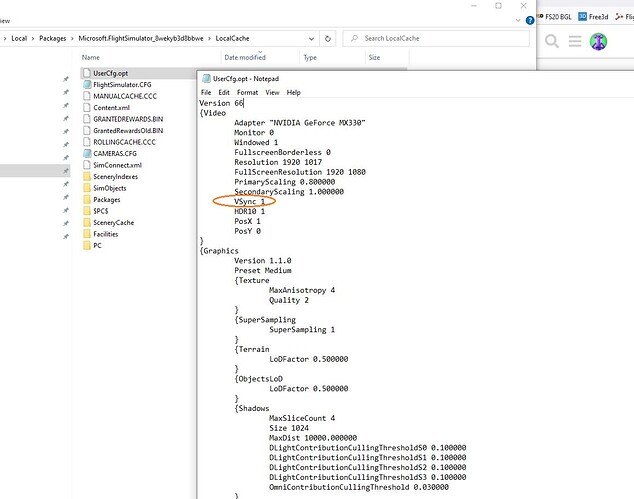Image resolution: width=634 pixels, height=499 pixels.
Task: Open Explorer help question mark icon
Action: 530,20
